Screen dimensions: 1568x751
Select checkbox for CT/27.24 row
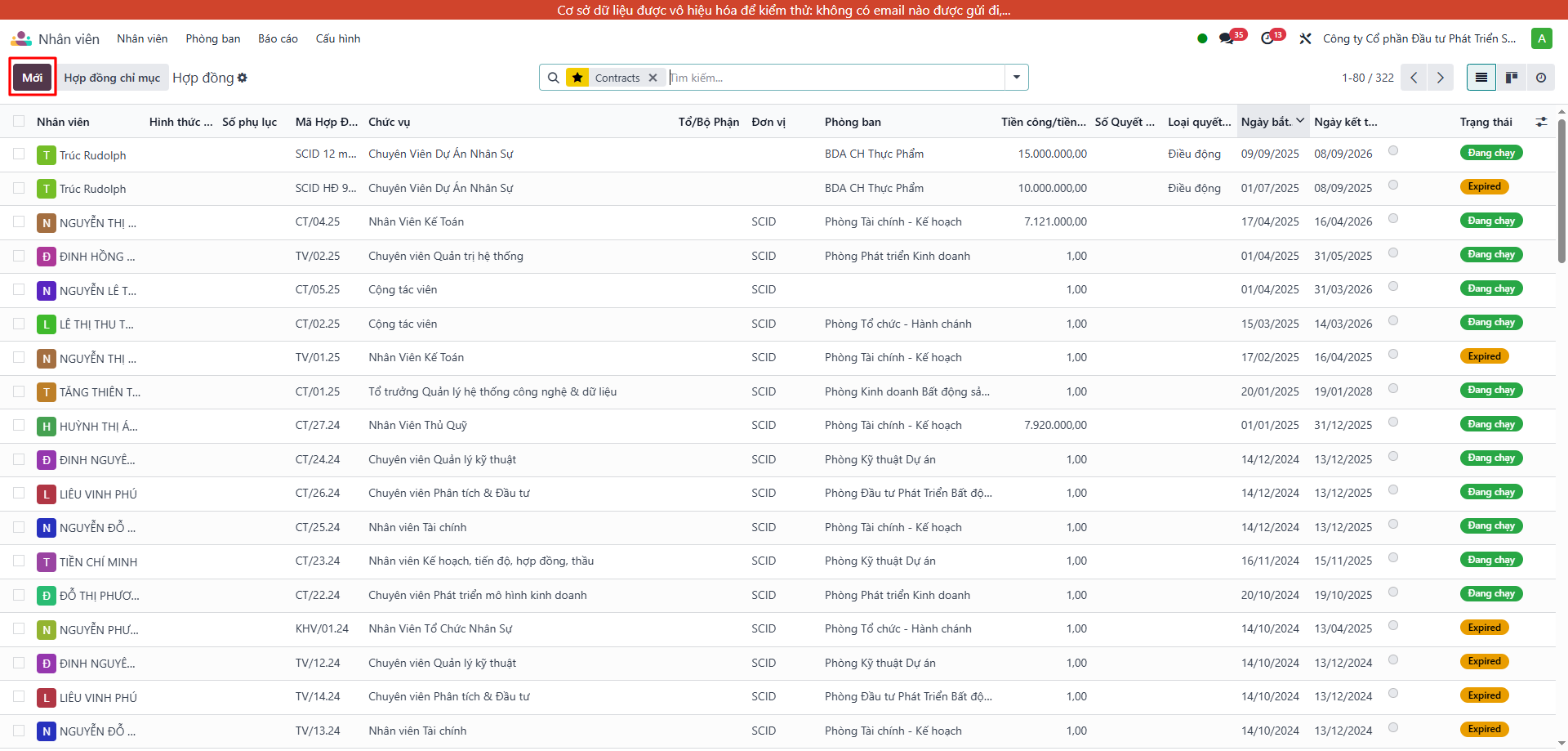(x=19, y=425)
